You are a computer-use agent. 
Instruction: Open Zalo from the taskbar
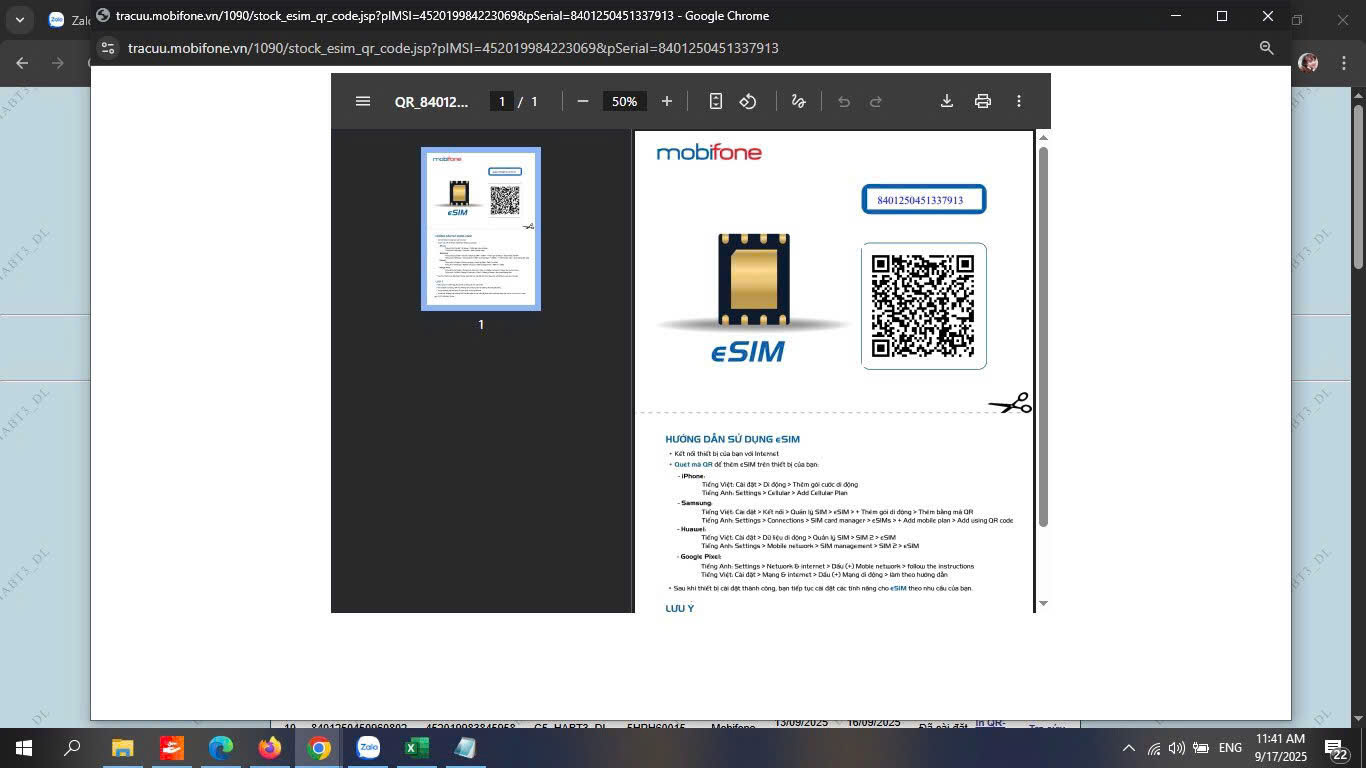click(x=368, y=748)
